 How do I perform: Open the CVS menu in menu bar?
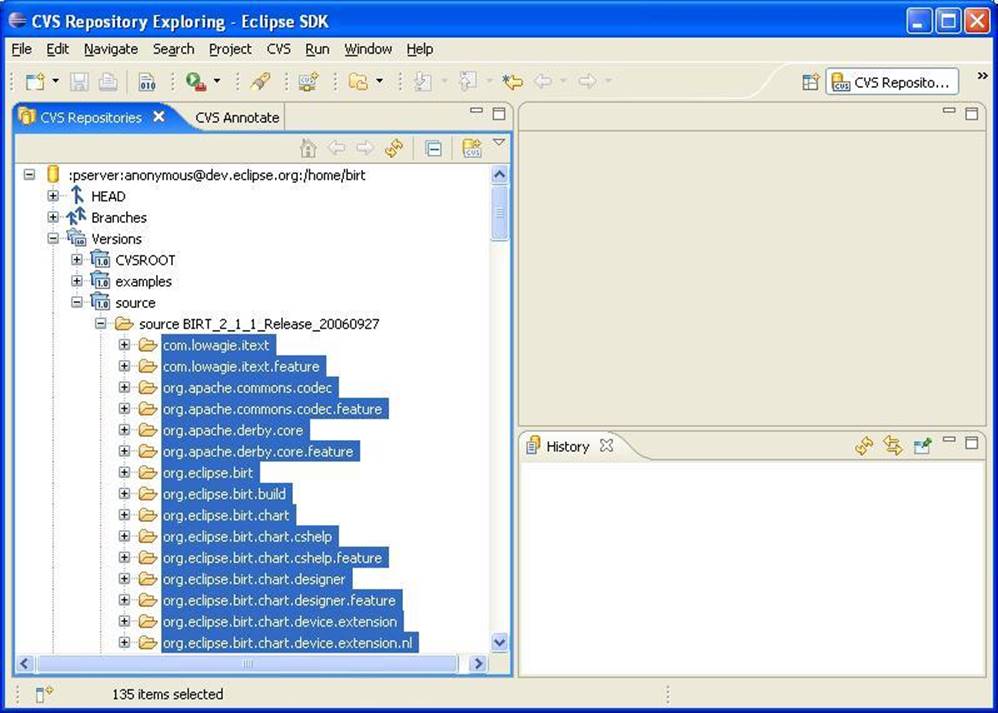point(278,49)
